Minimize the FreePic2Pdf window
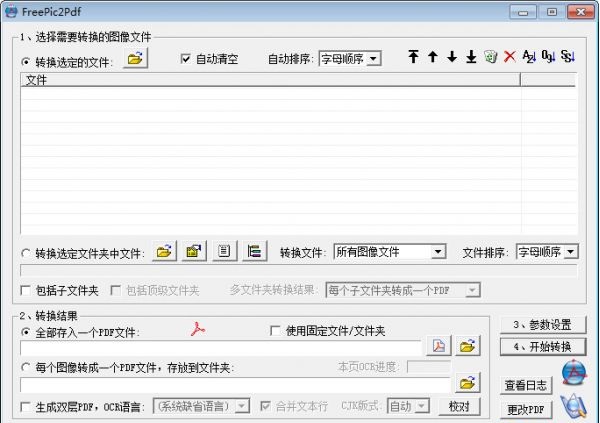This screenshot has width=600, height=423. point(523,12)
